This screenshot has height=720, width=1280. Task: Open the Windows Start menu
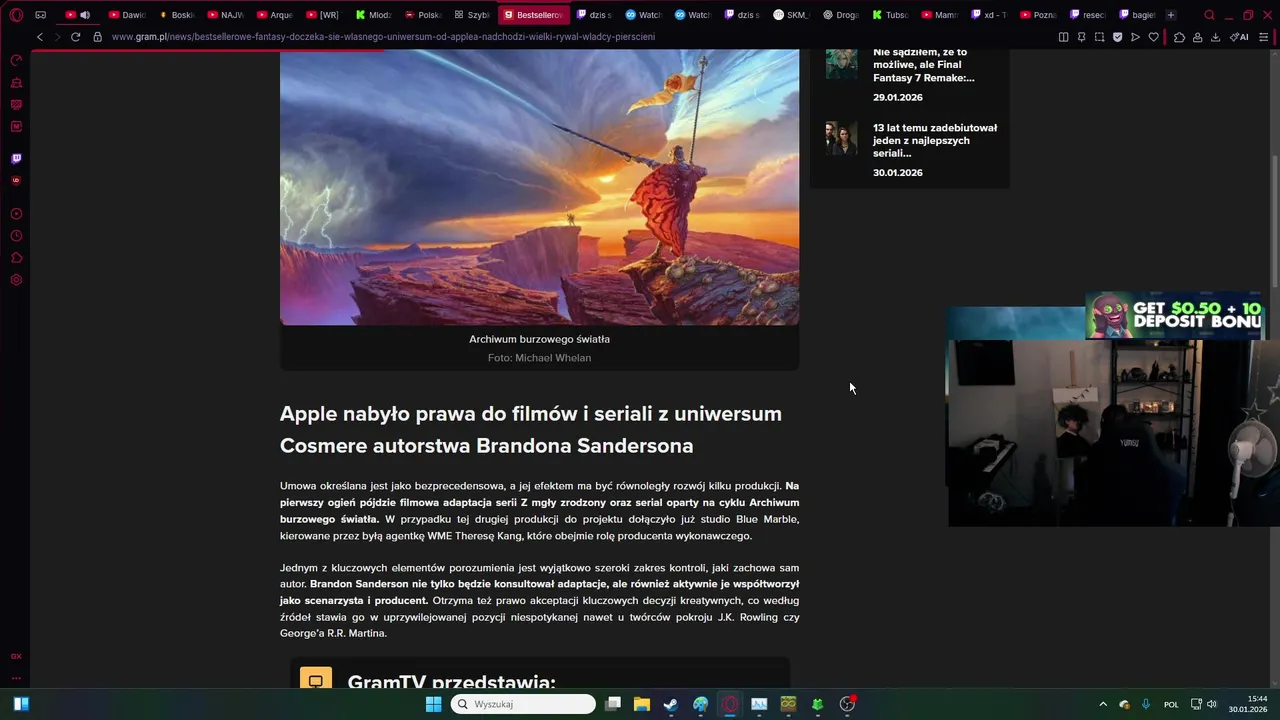434,704
